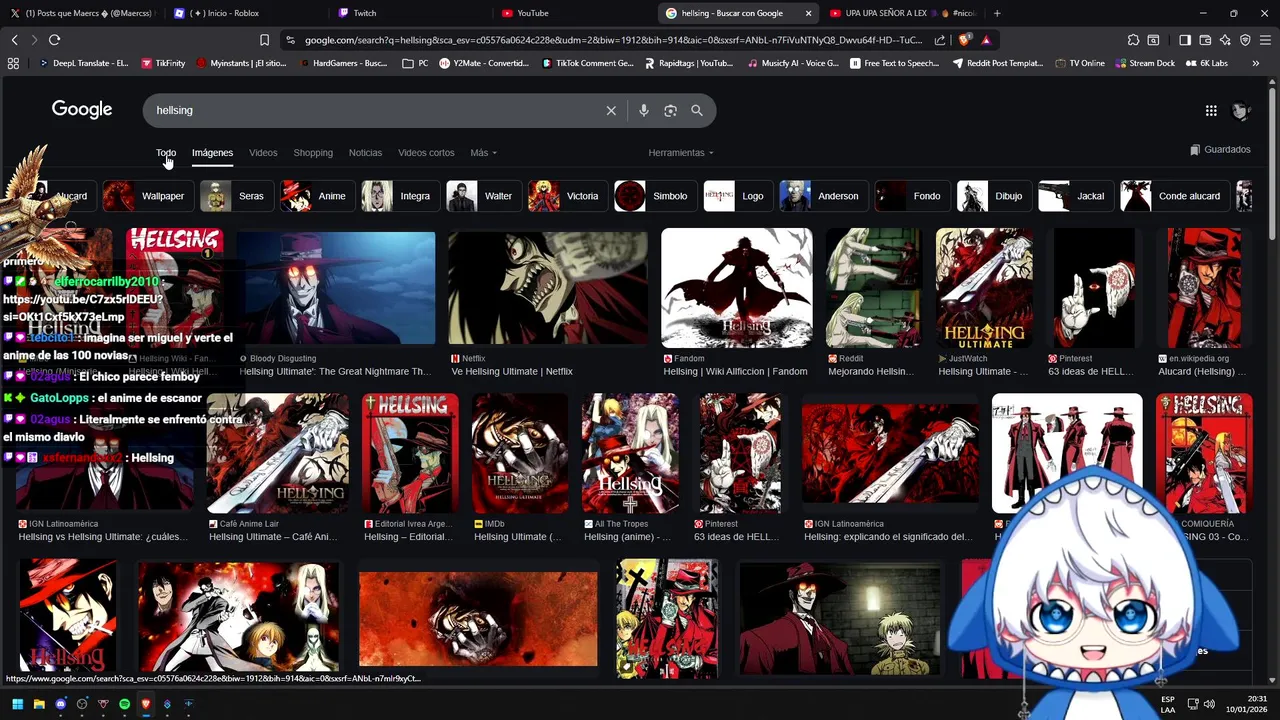Show hidden bookmarks with the chevron

click(1256, 63)
